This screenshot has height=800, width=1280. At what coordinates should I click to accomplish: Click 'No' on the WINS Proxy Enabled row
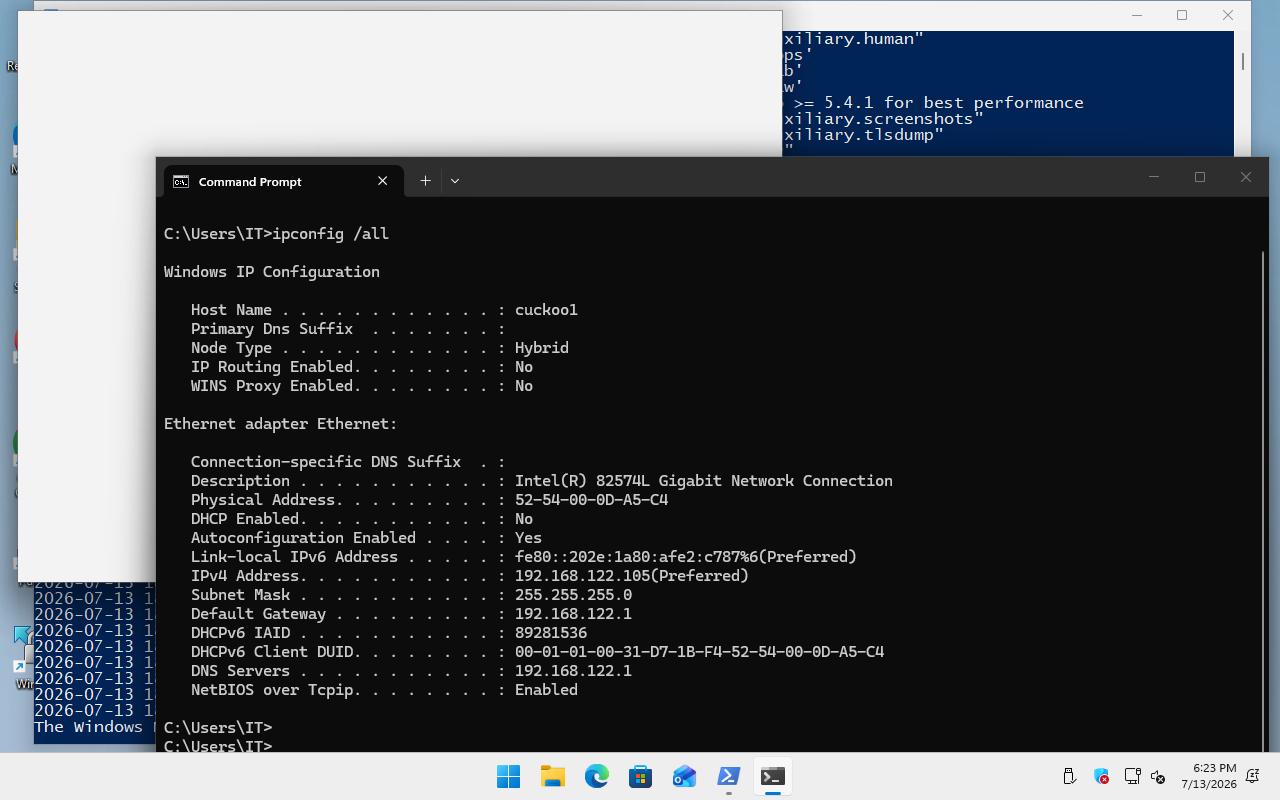pos(524,386)
